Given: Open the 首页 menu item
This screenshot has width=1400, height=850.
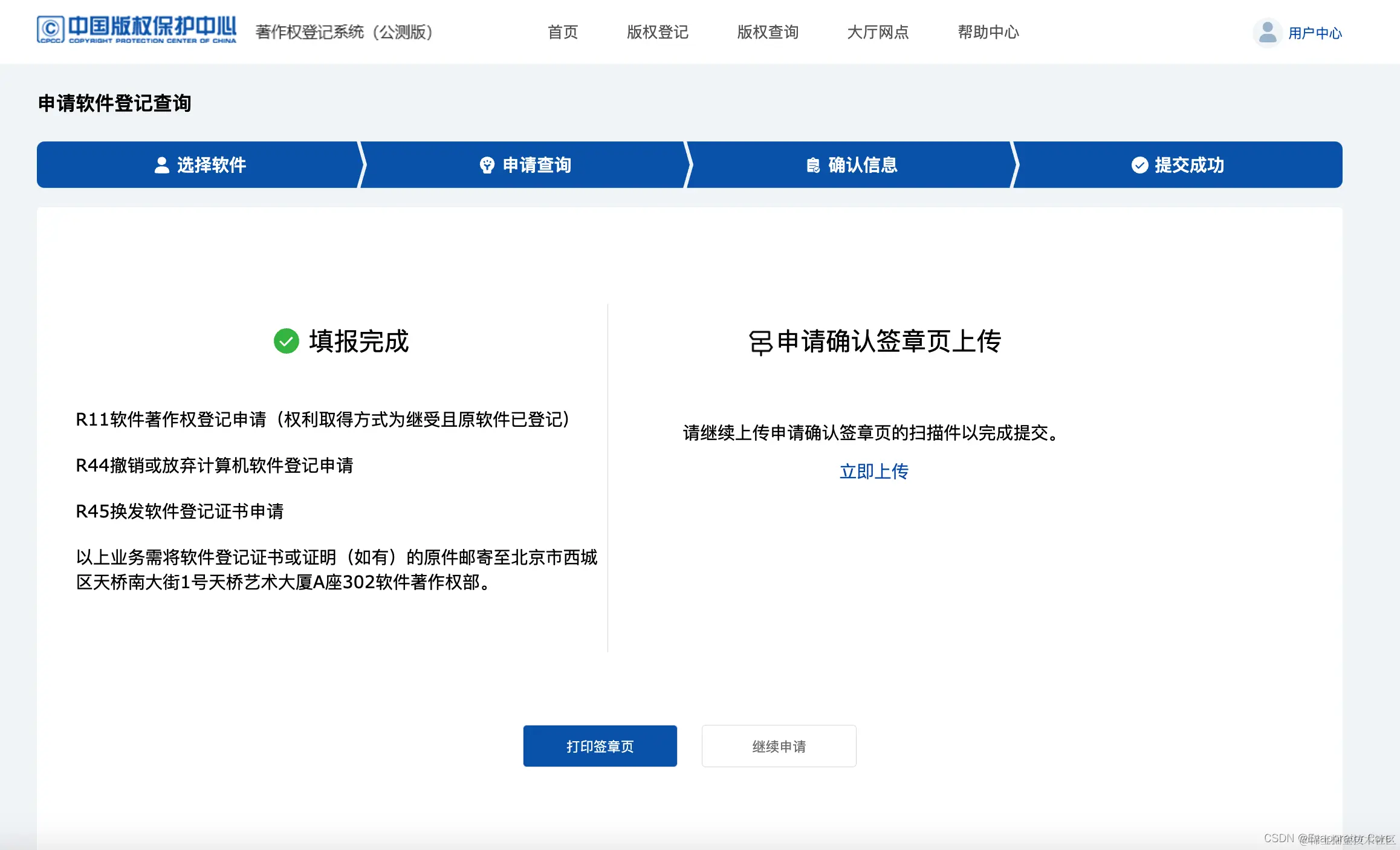Looking at the screenshot, I should [x=562, y=32].
